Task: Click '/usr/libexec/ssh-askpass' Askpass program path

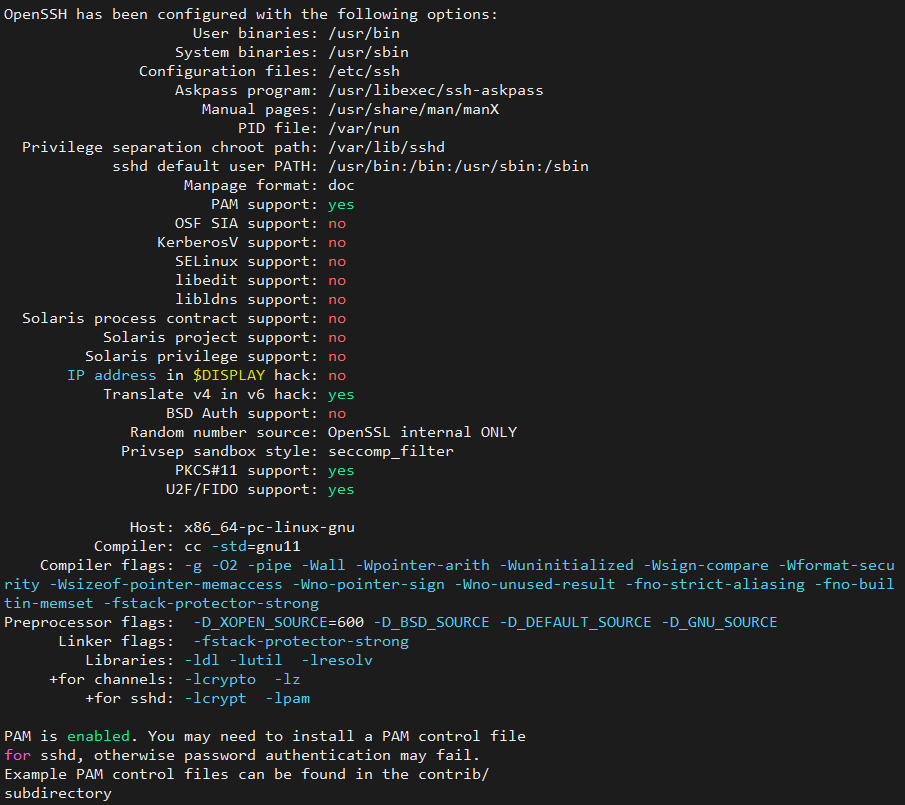Action: tap(436, 90)
